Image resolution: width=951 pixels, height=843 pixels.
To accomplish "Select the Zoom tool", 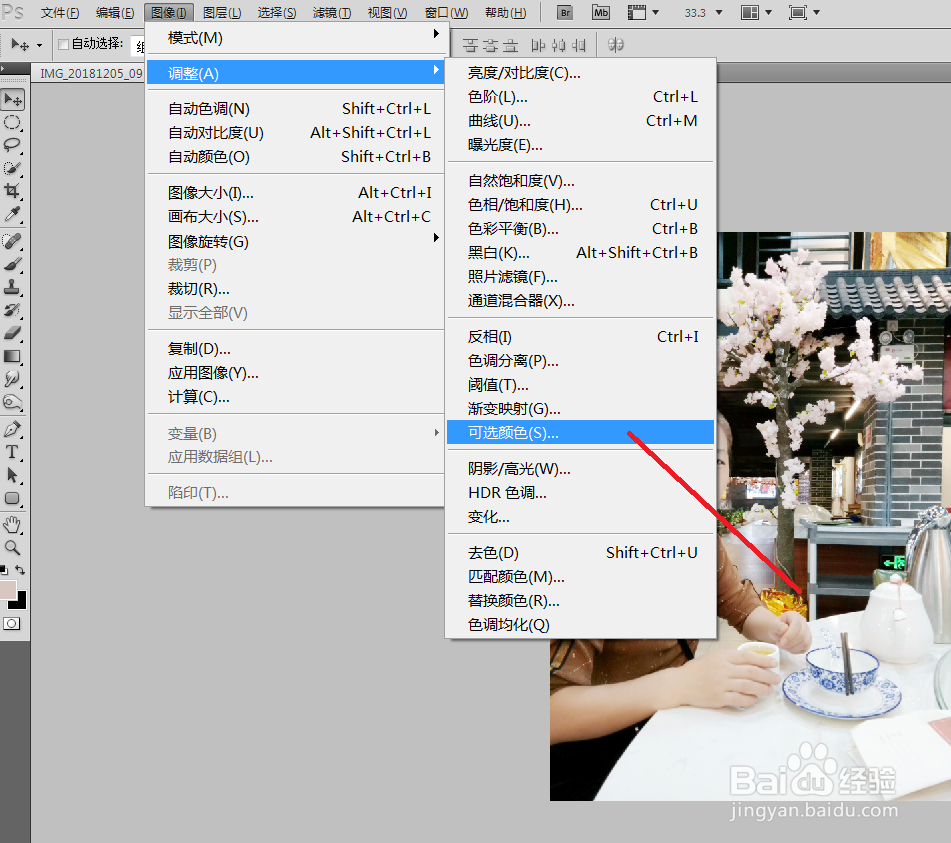I will (13, 548).
